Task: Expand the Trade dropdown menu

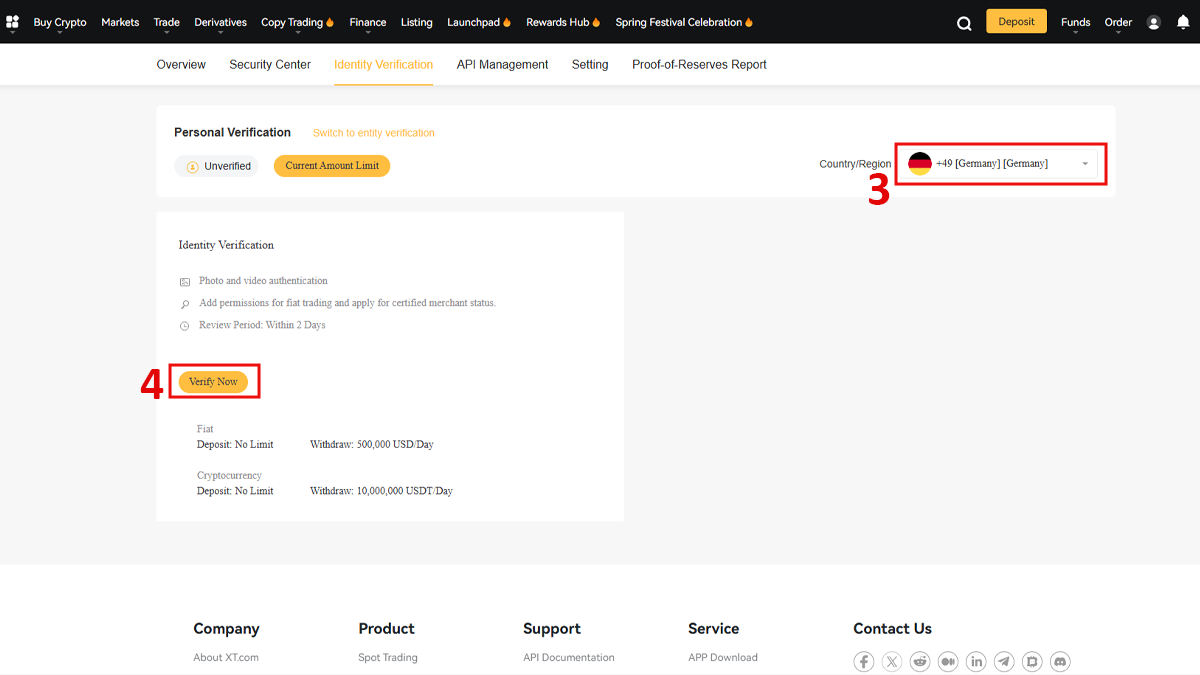Action: click(x=167, y=23)
